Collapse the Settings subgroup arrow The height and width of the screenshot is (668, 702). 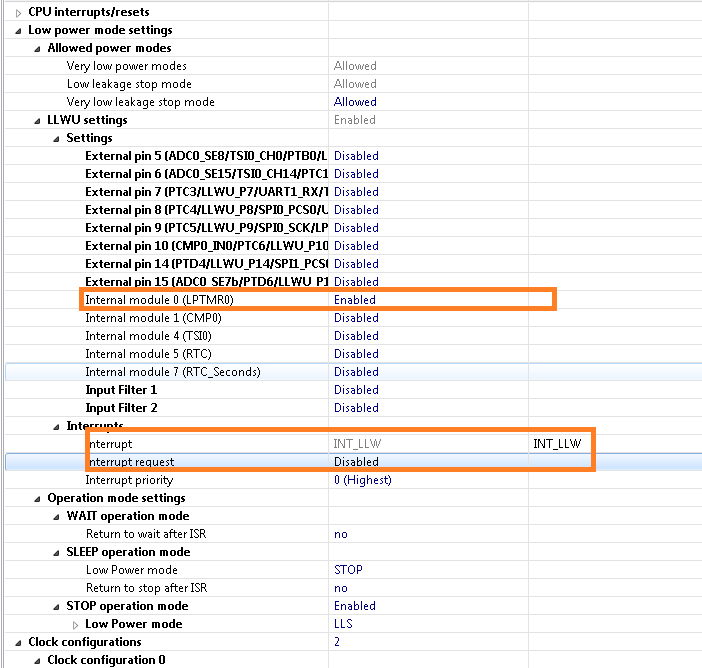click(56, 139)
